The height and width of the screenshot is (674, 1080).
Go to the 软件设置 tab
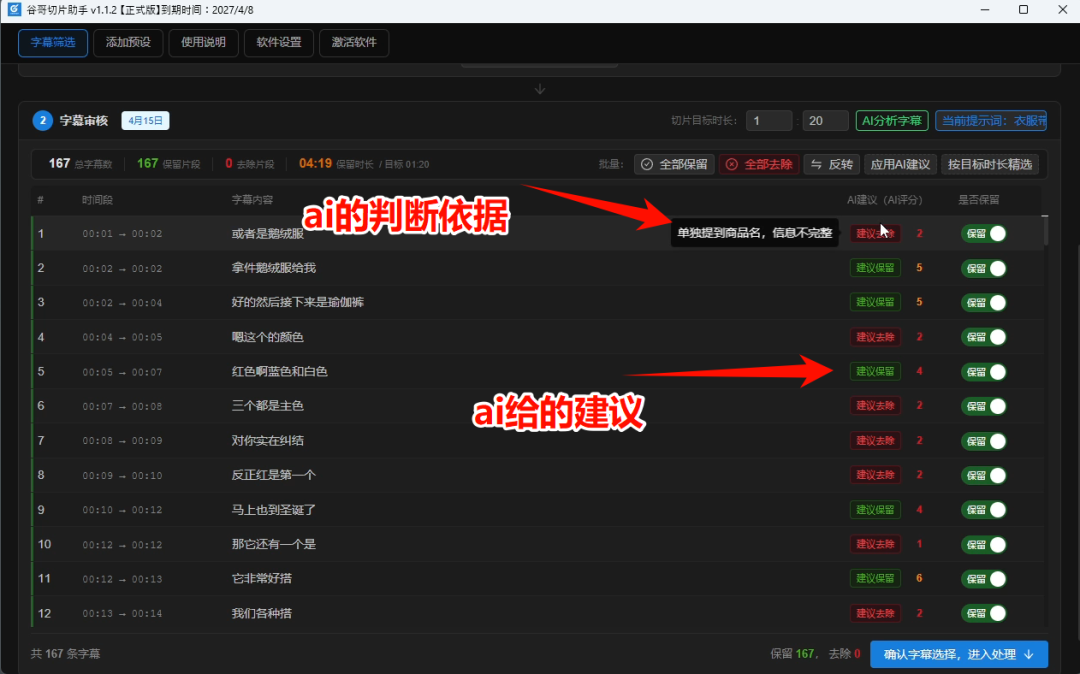279,43
